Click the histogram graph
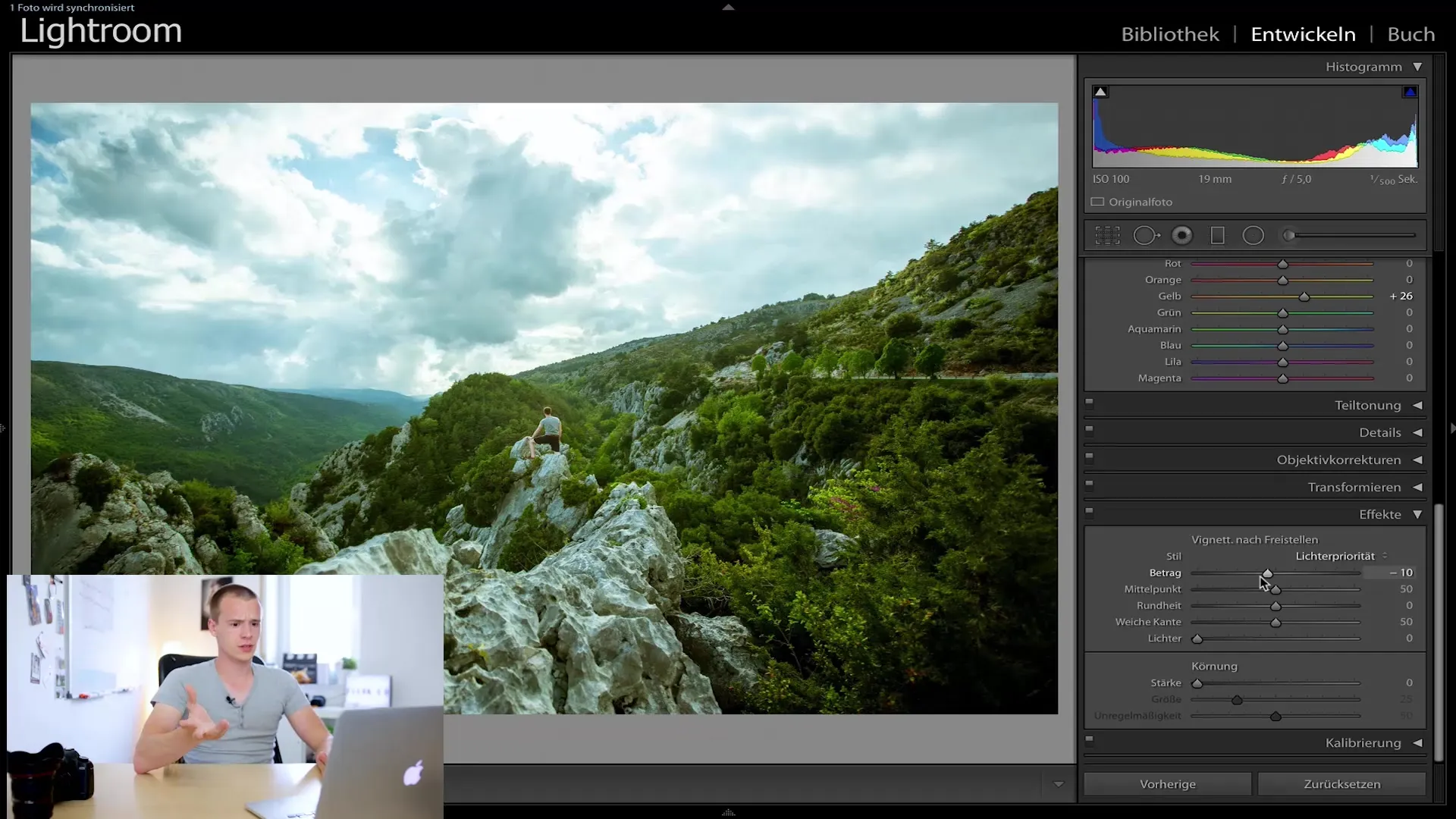This screenshot has width=1456, height=819. click(1255, 126)
